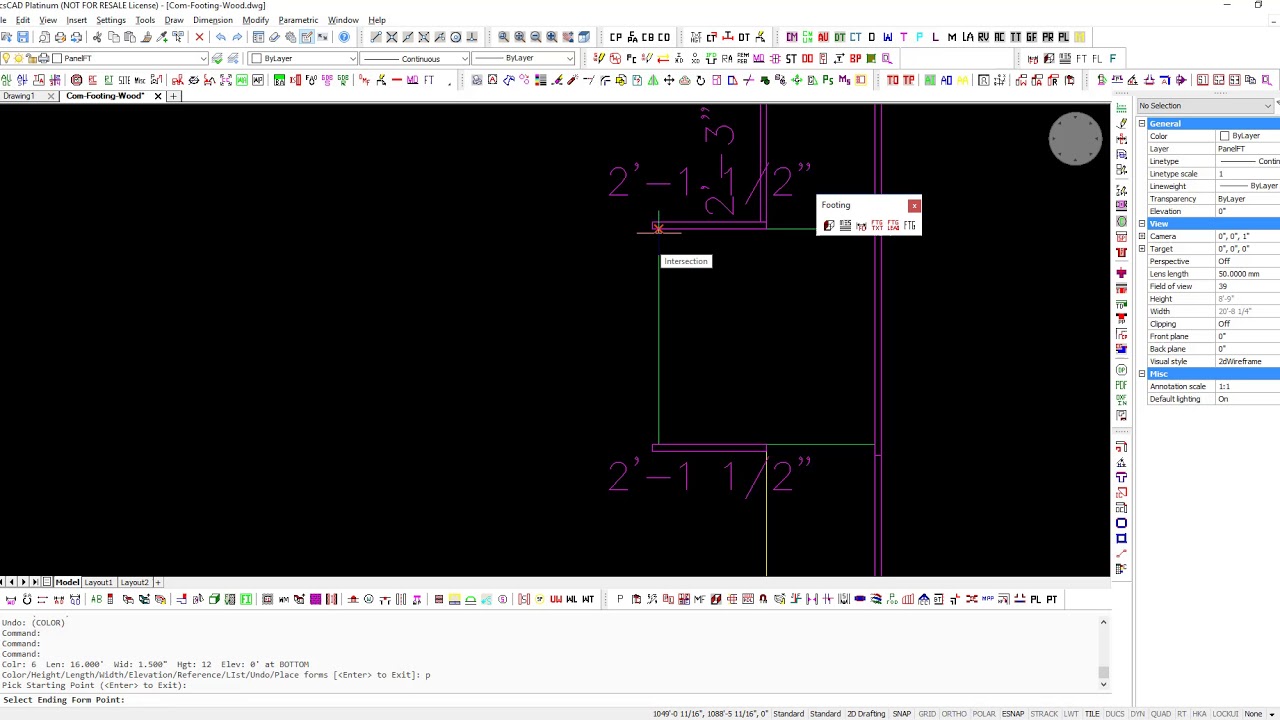Click the LA icon in the top toolbar
This screenshot has height=720, width=1280.
coord(967,37)
